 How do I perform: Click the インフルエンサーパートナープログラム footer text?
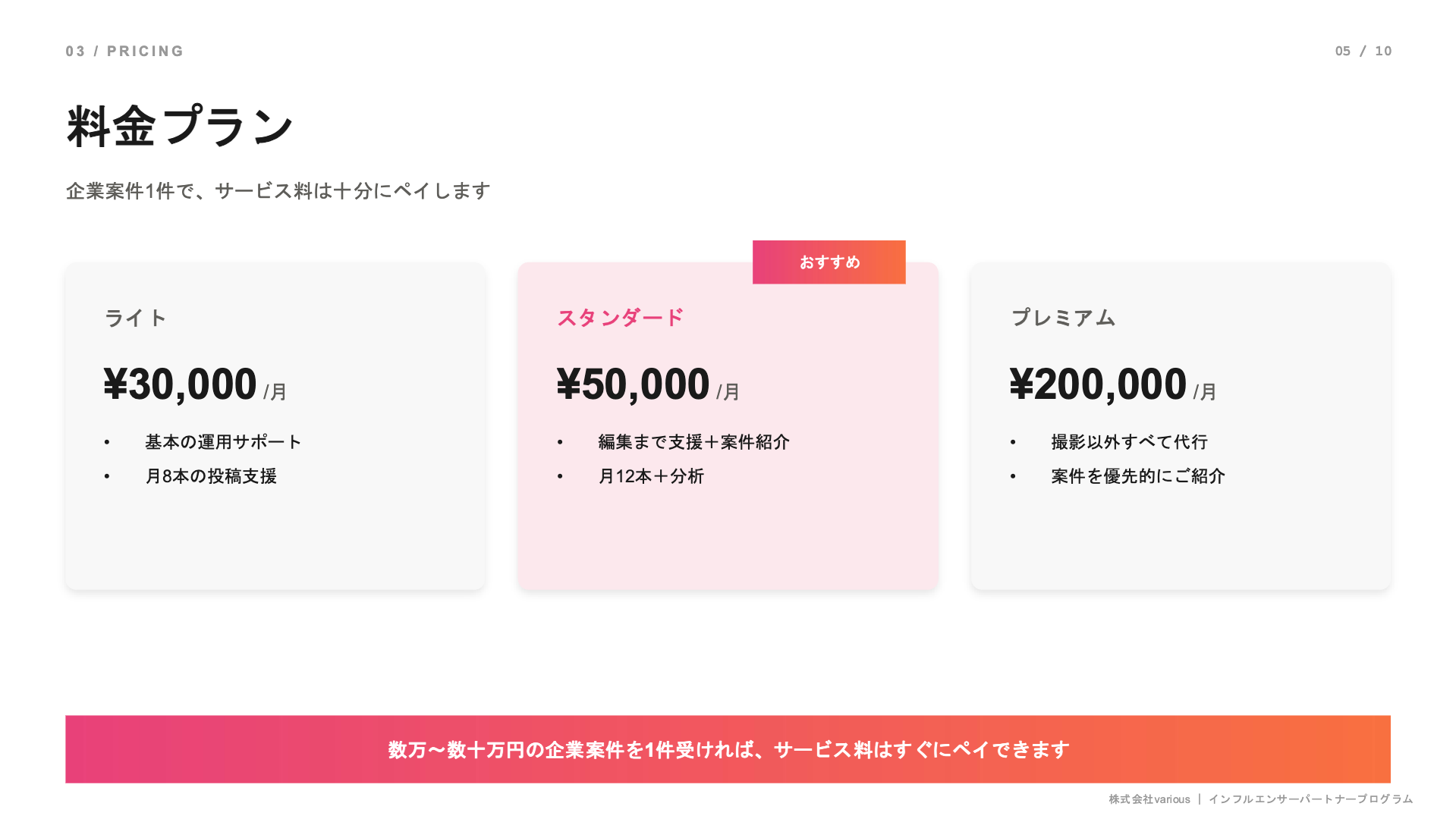[x=1310, y=799]
